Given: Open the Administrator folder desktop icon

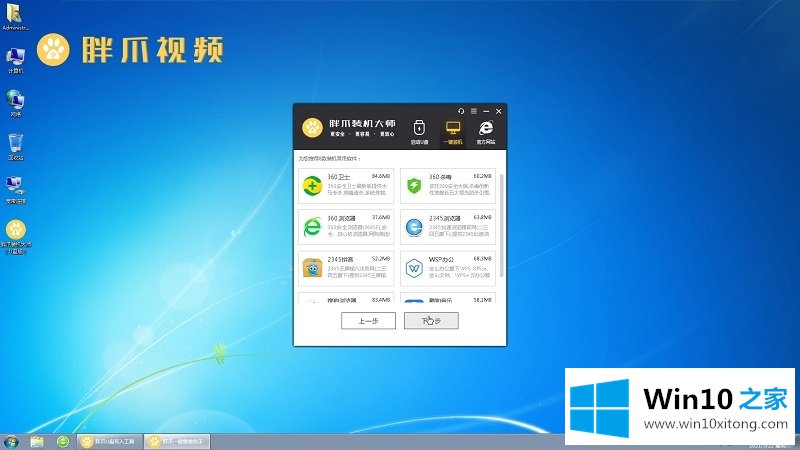Looking at the screenshot, I should 15,17.
